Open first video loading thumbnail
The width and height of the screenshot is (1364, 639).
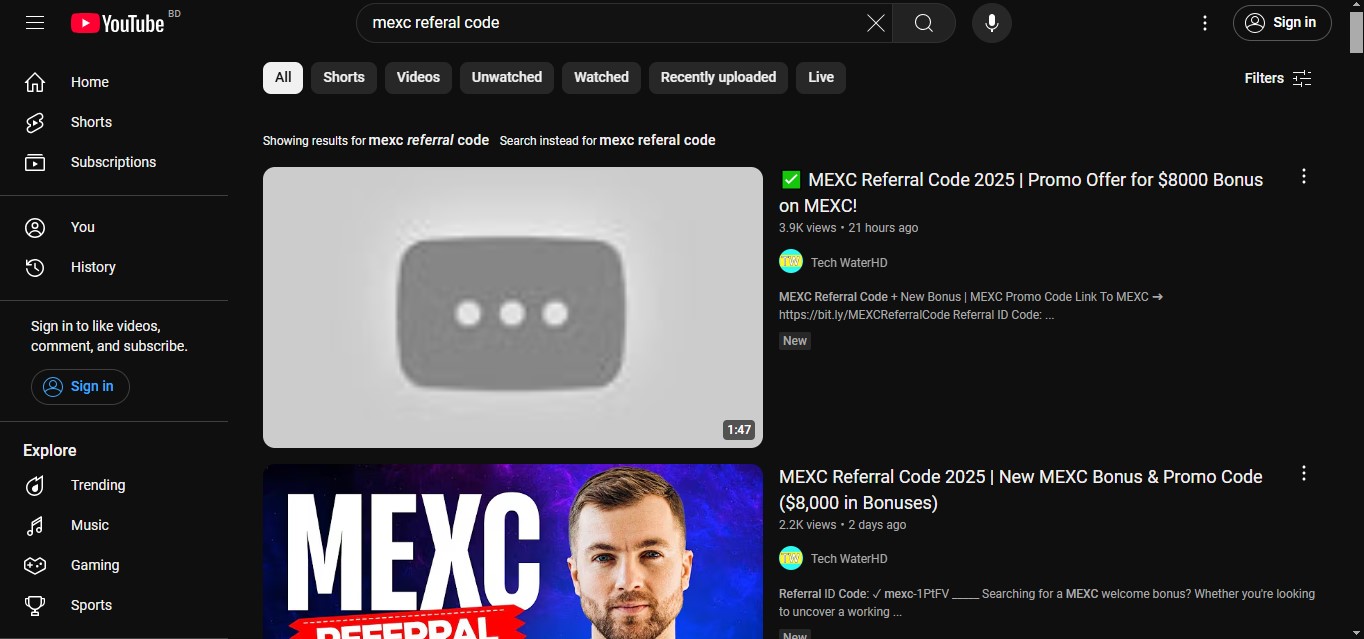(x=513, y=307)
